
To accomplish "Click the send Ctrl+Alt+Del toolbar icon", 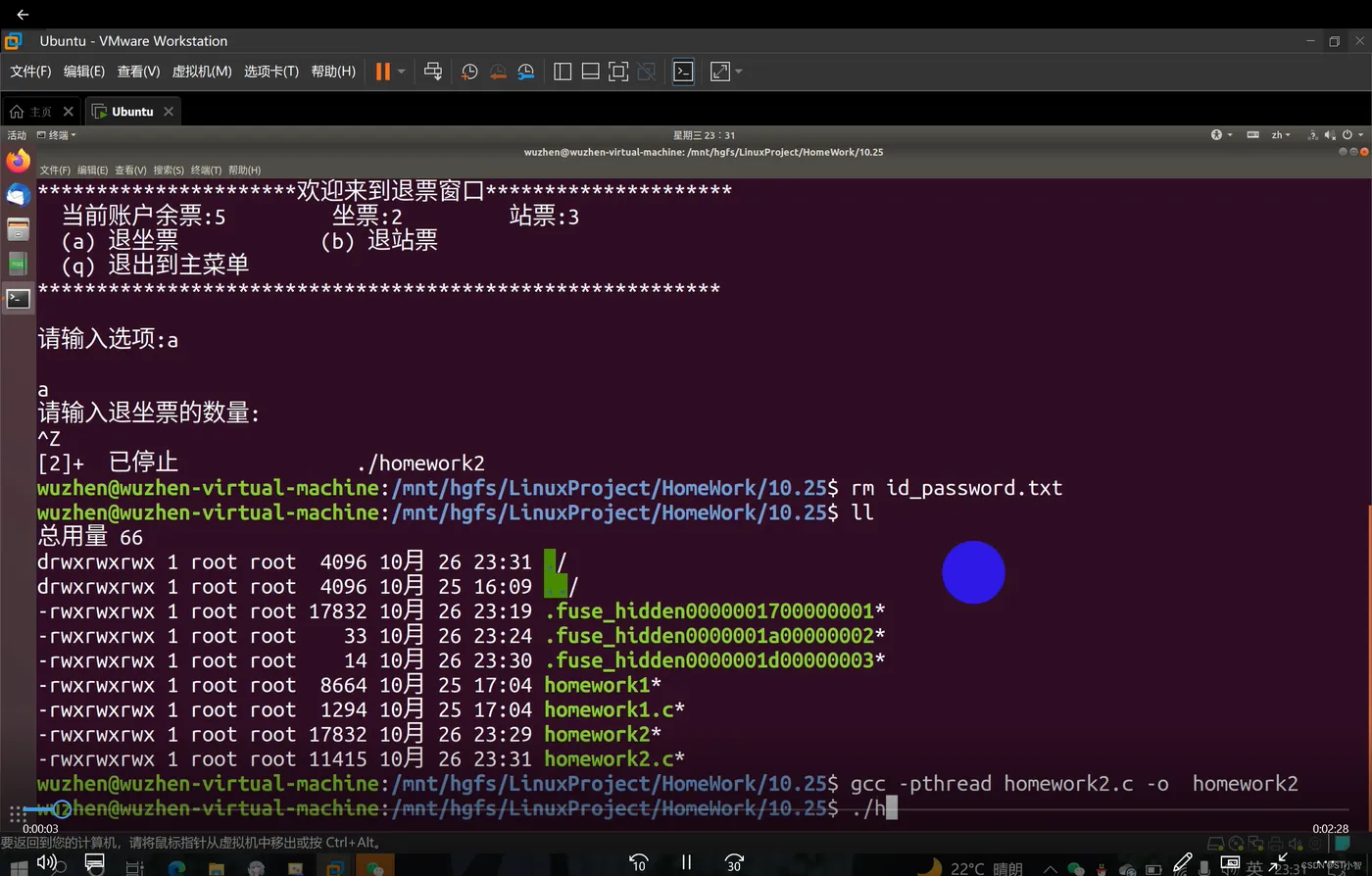I will pos(433,72).
